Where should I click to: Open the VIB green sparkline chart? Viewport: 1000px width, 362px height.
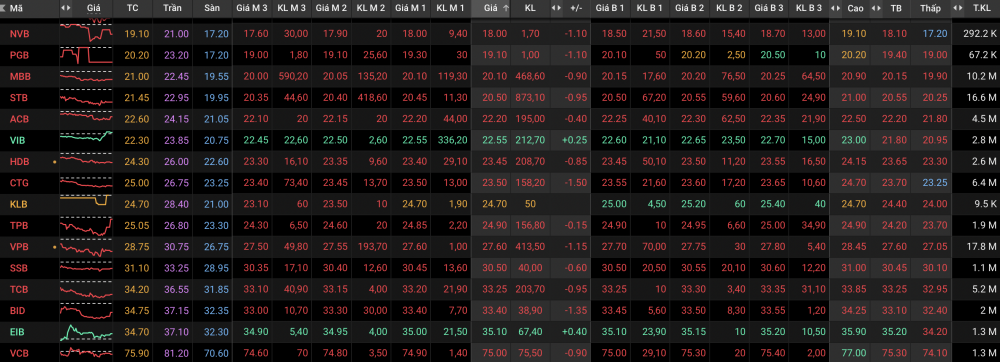pyautogui.click(x=86, y=140)
